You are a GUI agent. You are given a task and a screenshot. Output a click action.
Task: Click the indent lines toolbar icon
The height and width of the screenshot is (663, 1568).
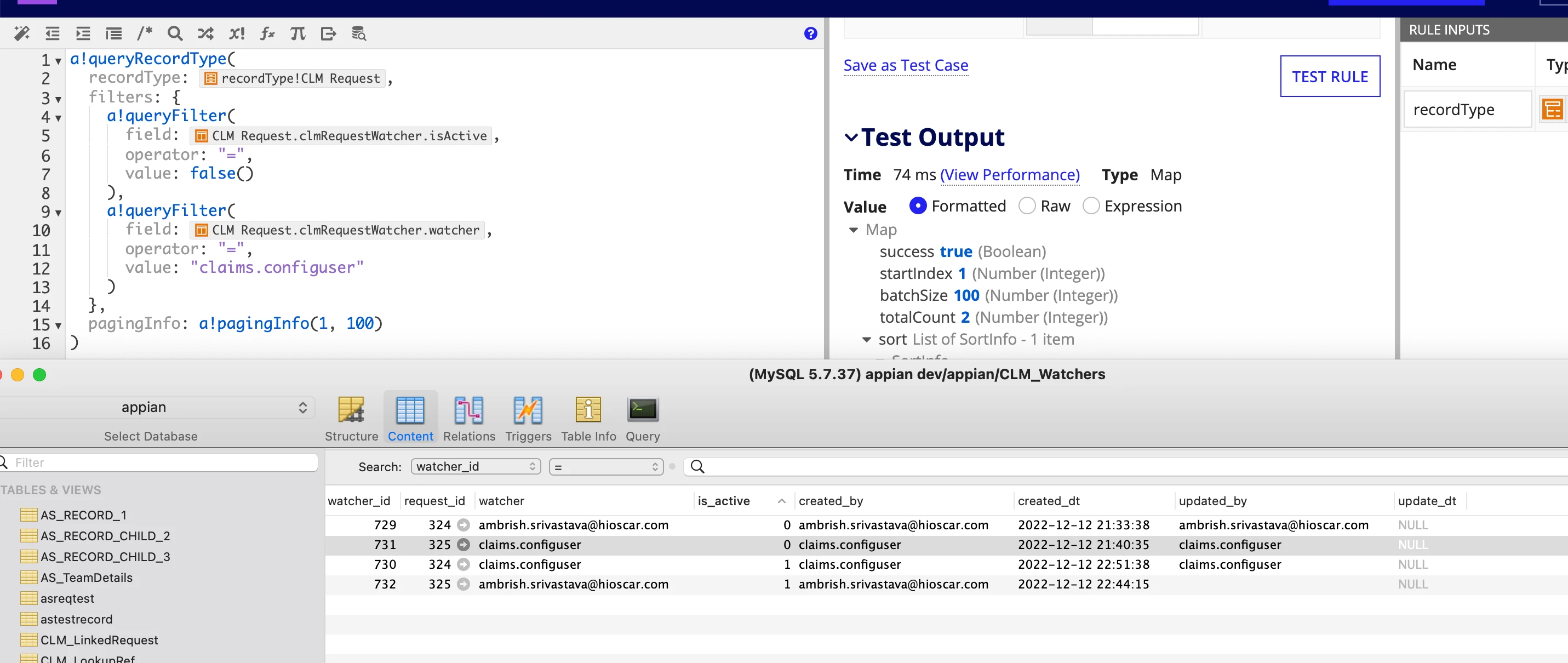click(x=83, y=33)
